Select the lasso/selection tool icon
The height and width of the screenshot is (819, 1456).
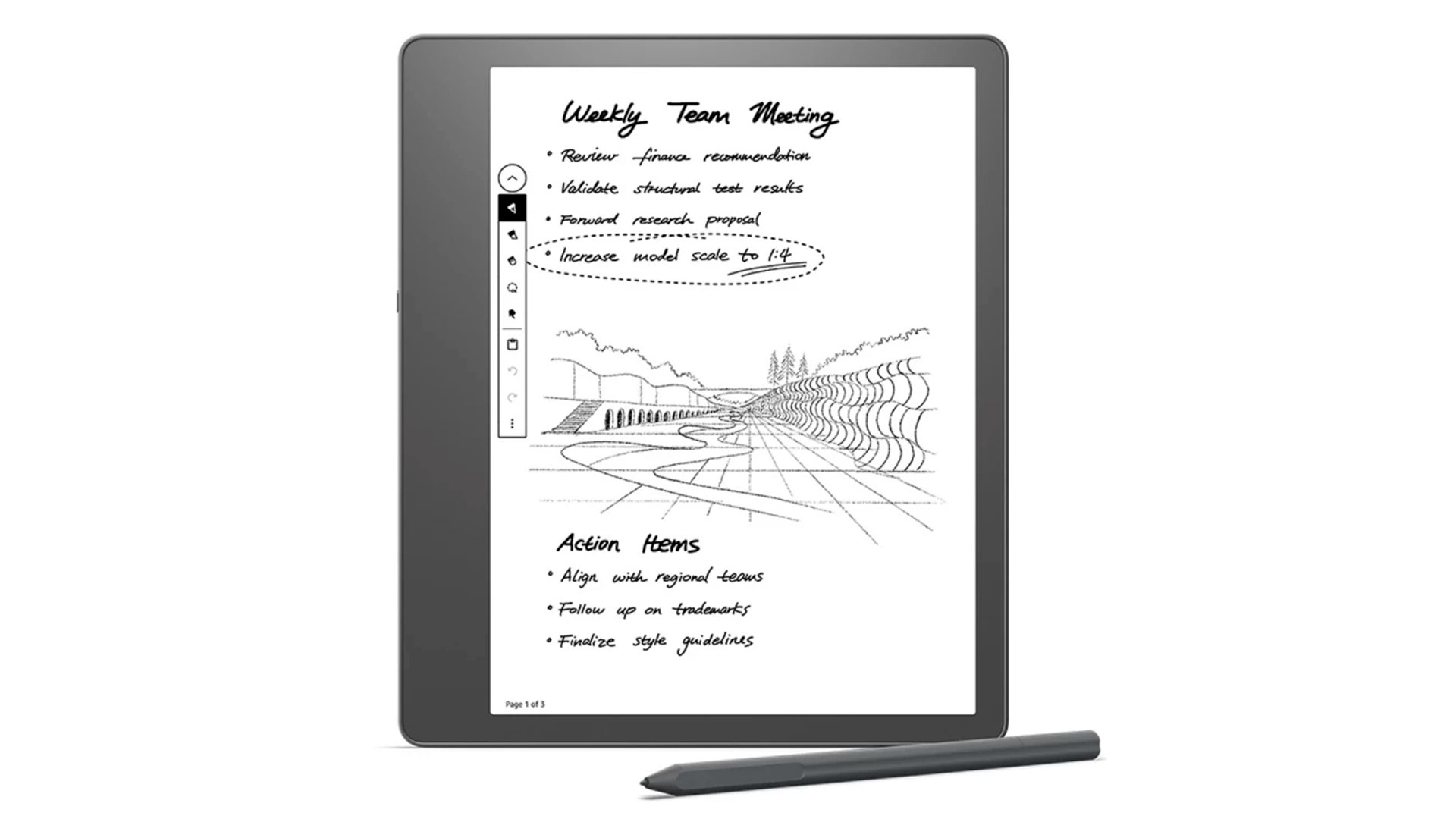tap(512, 288)
